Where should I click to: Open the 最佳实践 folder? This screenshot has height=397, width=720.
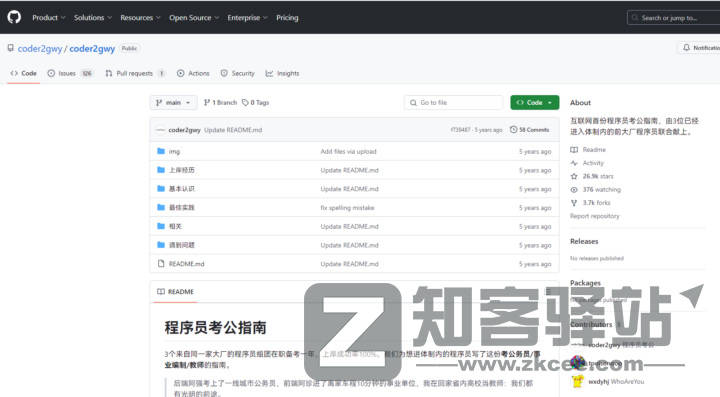pos(181,207)
